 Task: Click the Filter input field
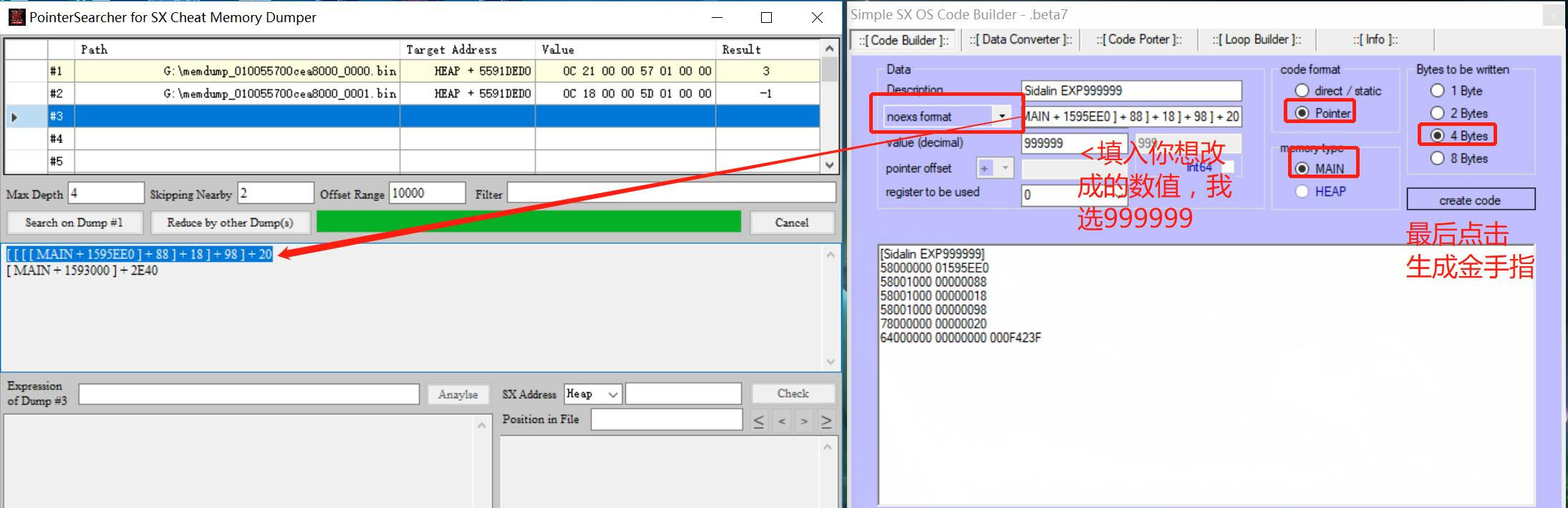pos(672,192)
